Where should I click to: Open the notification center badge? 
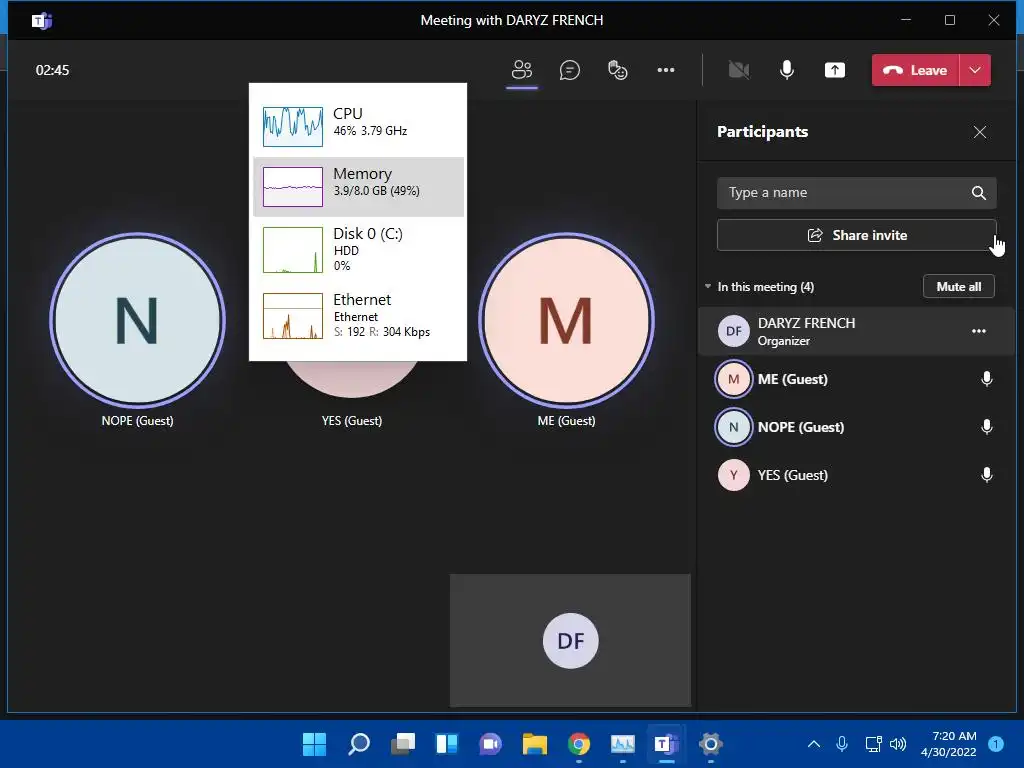click(x=996, y=744)
